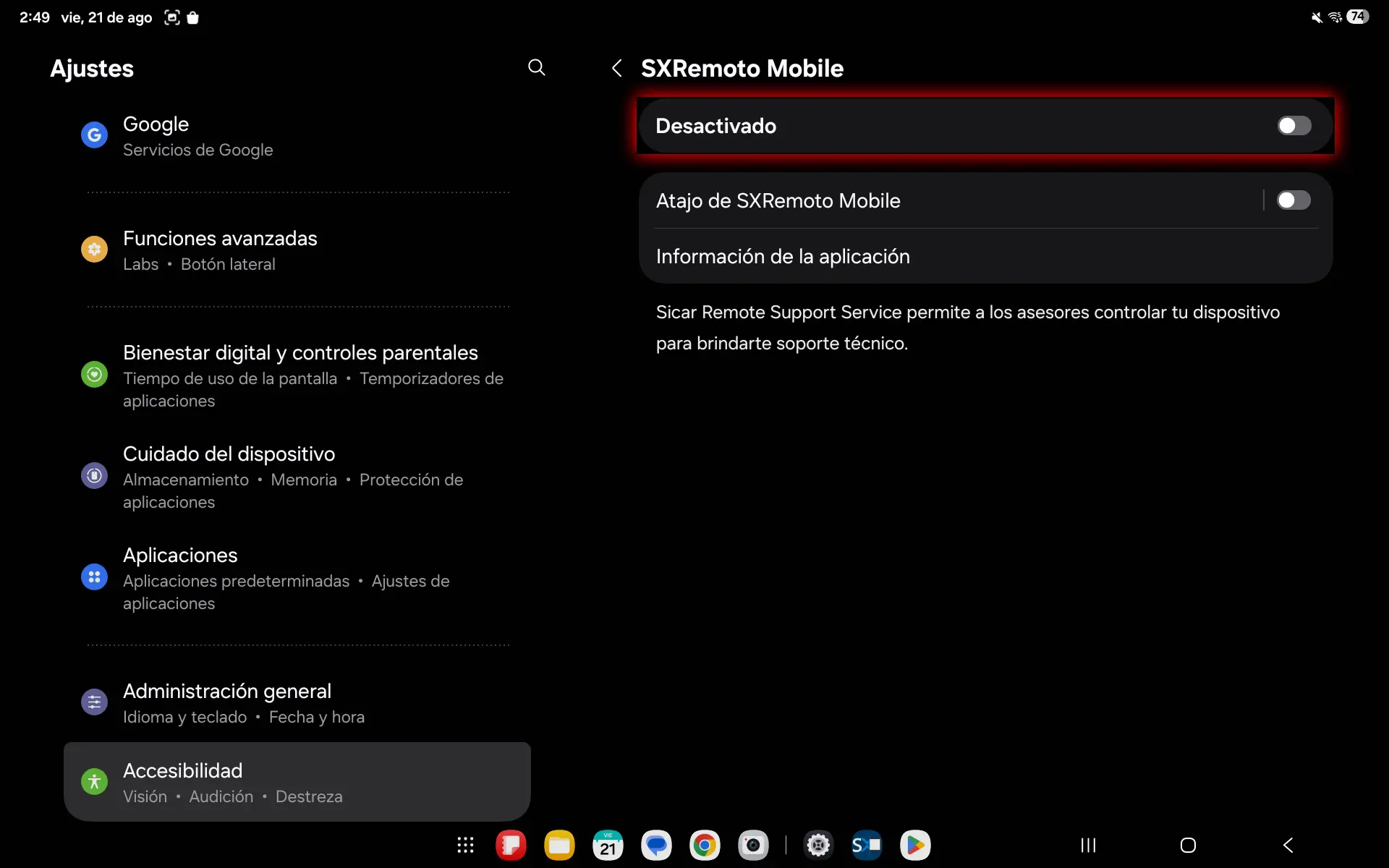This screenshot has width=1389, height=868.
Task: Open Bienestar digital y controles parentales
Action: [297, 375]
